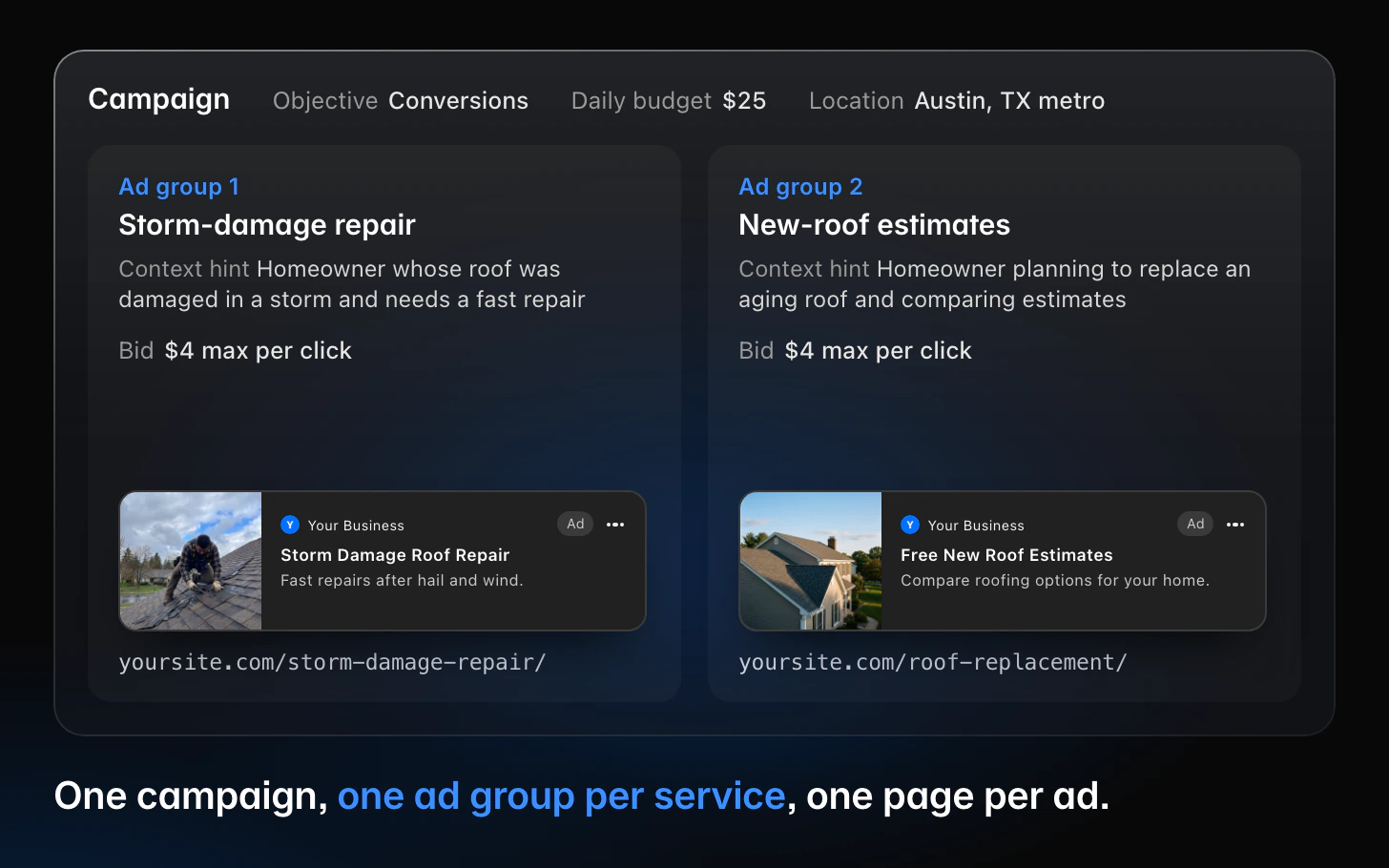The width and height of the screenshot is (1389, 868).
Task: Click the New-roof estimates group title
Action: click(x=874, y=225)
